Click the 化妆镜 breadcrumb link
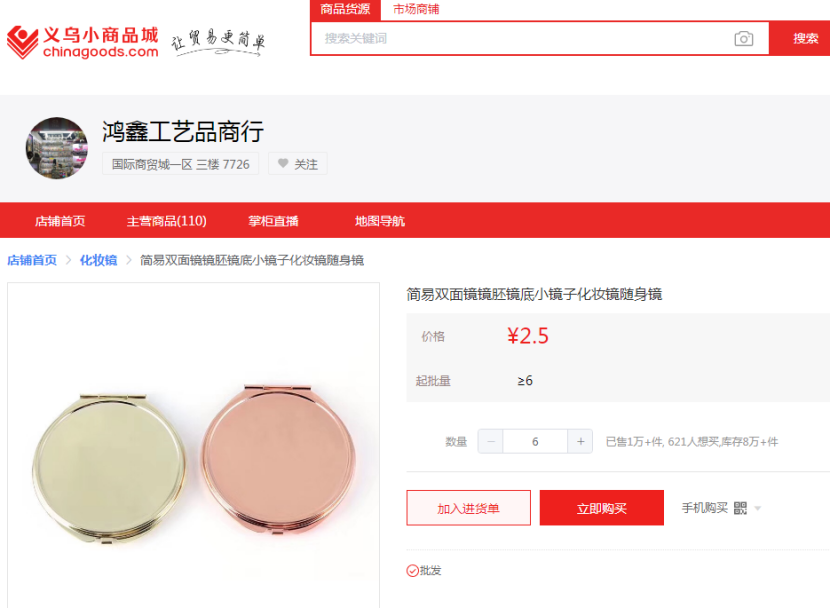The image size is (831, 609). click(99, 260)
